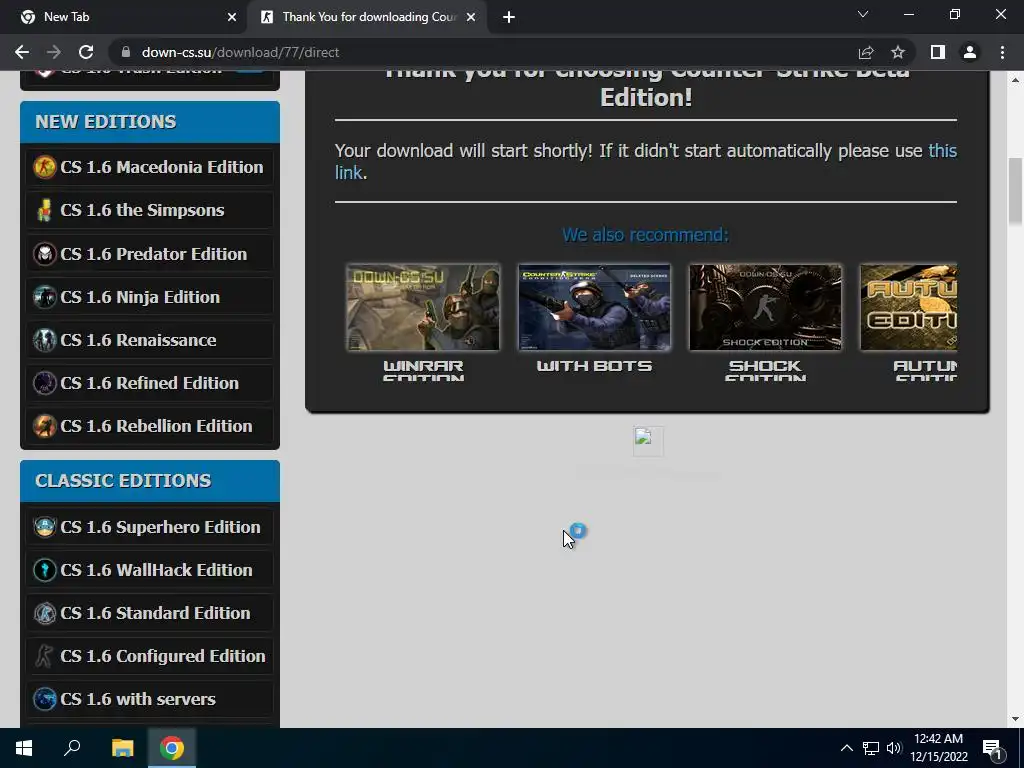
Task: Open the notification center
Action: pyautogui.click(x=992, y=748)
